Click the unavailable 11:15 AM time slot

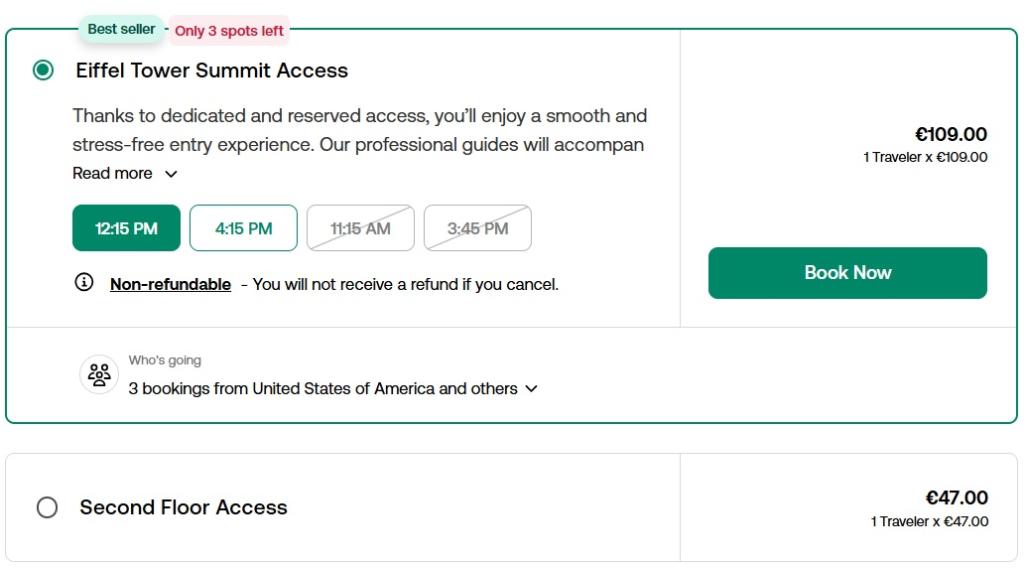point(360,228)
